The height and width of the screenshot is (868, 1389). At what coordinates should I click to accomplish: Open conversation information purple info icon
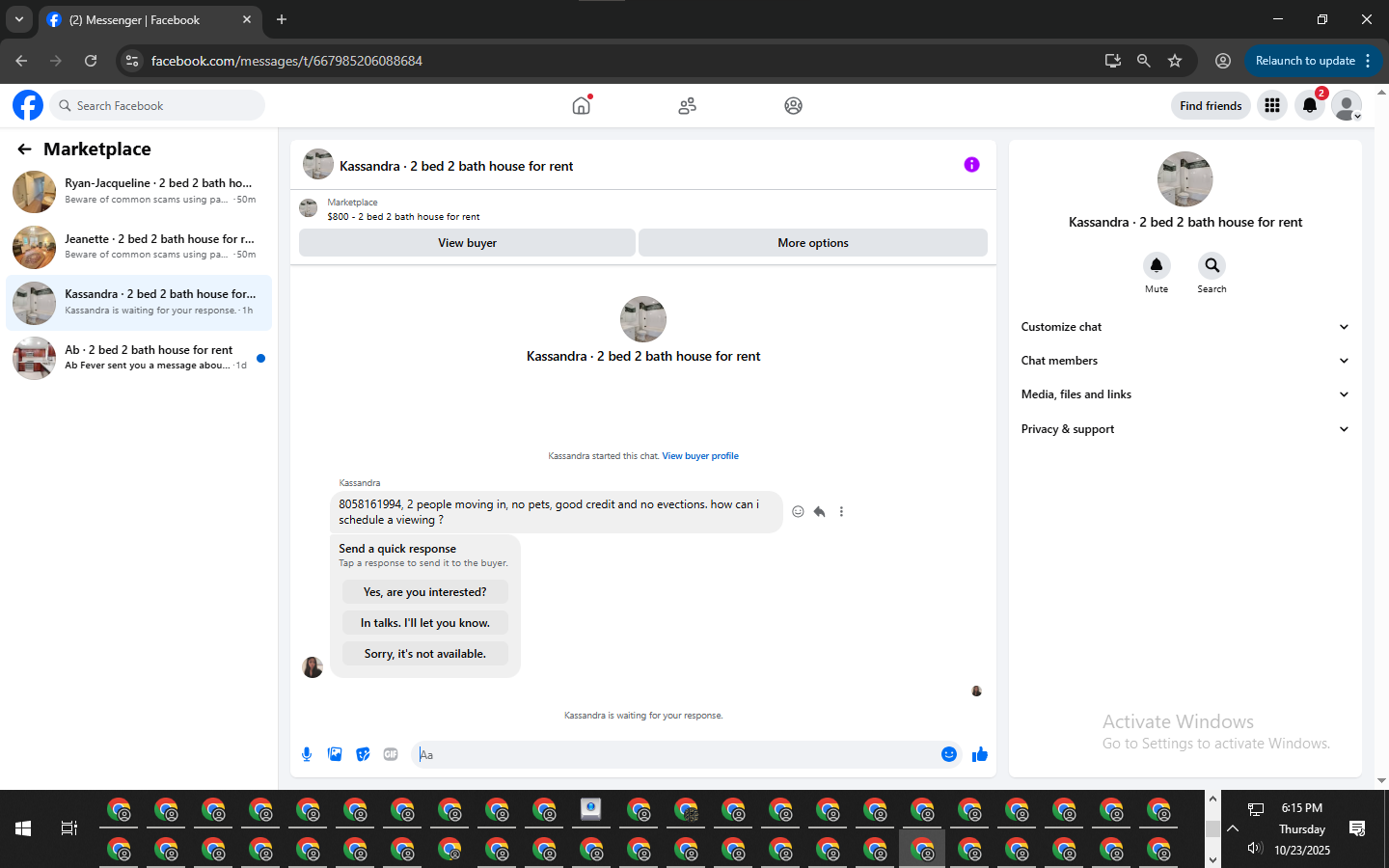(x=971, y=165)
